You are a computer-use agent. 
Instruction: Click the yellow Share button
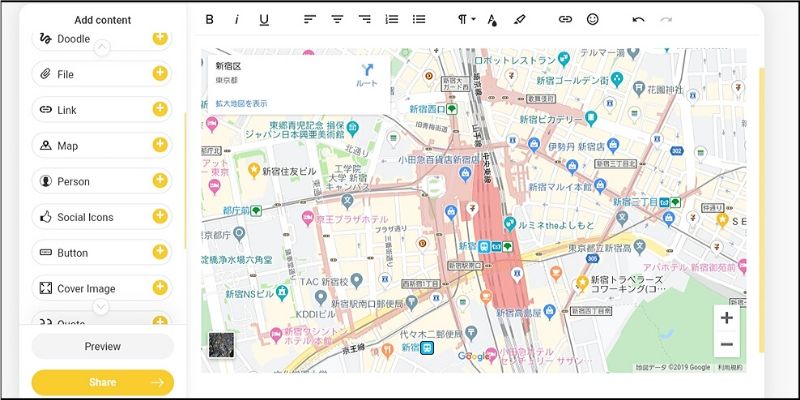coord(103,383)
